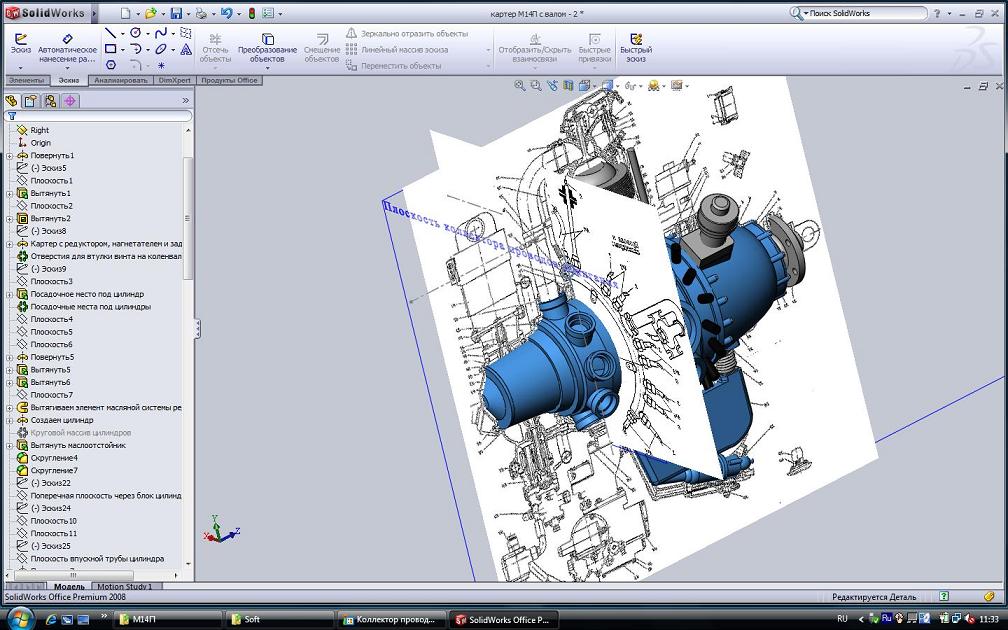Image resolution: width=1008 pixels, height=630 pixels.
Task: Switch to the Продукты Office tab
Action: tap(230, 80)
